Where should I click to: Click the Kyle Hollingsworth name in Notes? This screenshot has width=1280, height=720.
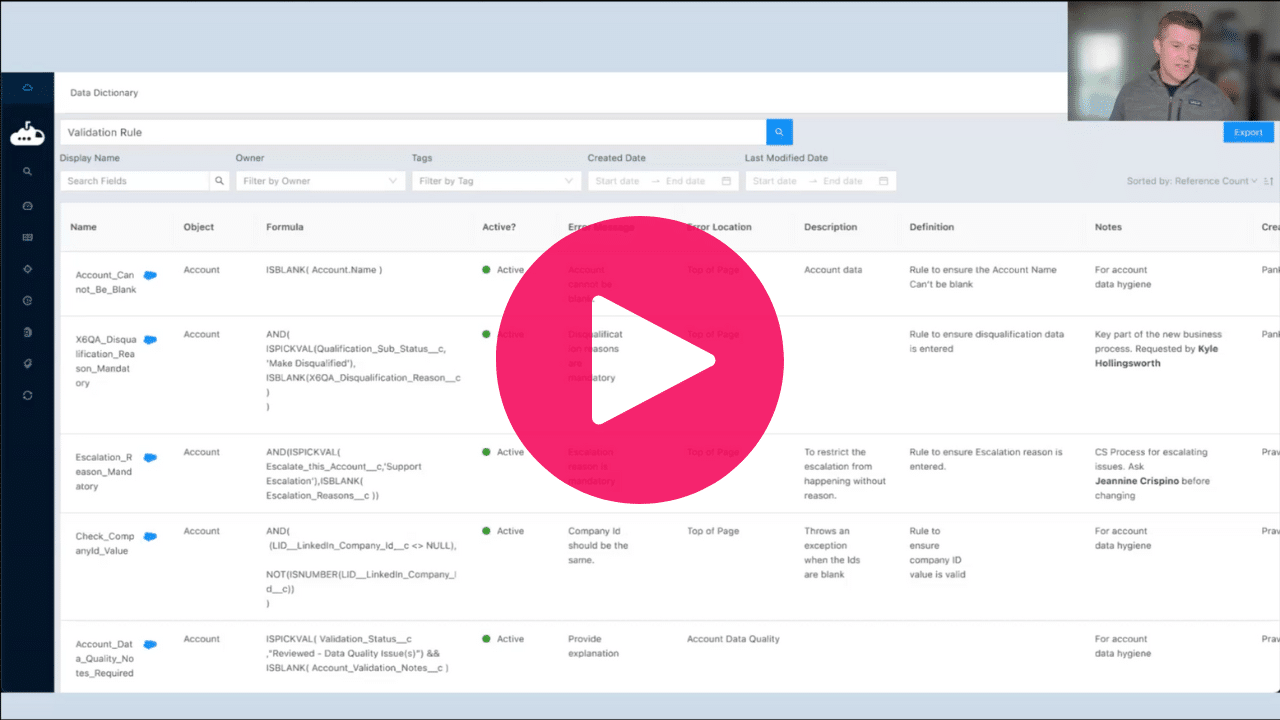1157,356
